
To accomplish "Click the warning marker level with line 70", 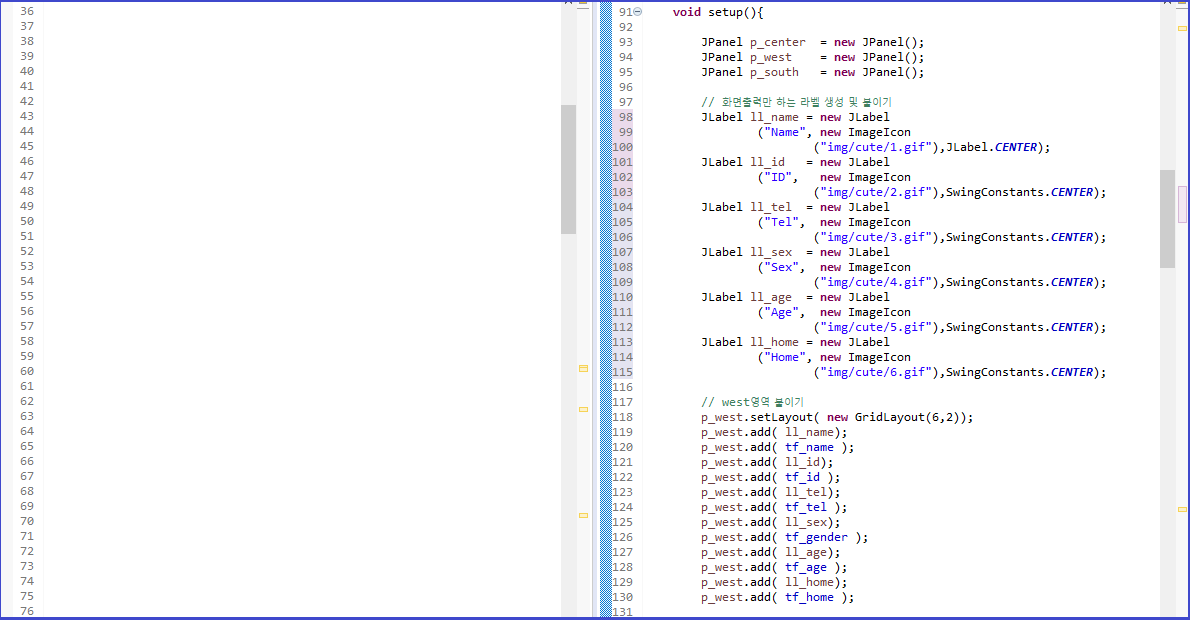I will point(584,515).
